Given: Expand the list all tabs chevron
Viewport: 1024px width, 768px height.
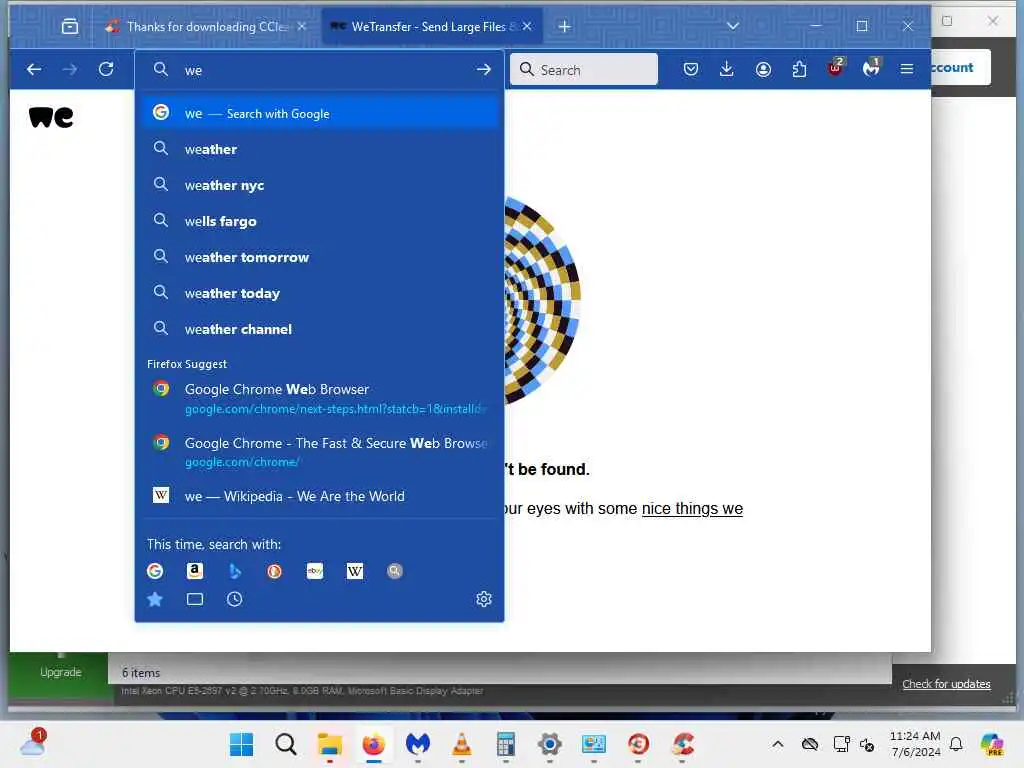Looking at the screenshot, I should click(733, 26).
